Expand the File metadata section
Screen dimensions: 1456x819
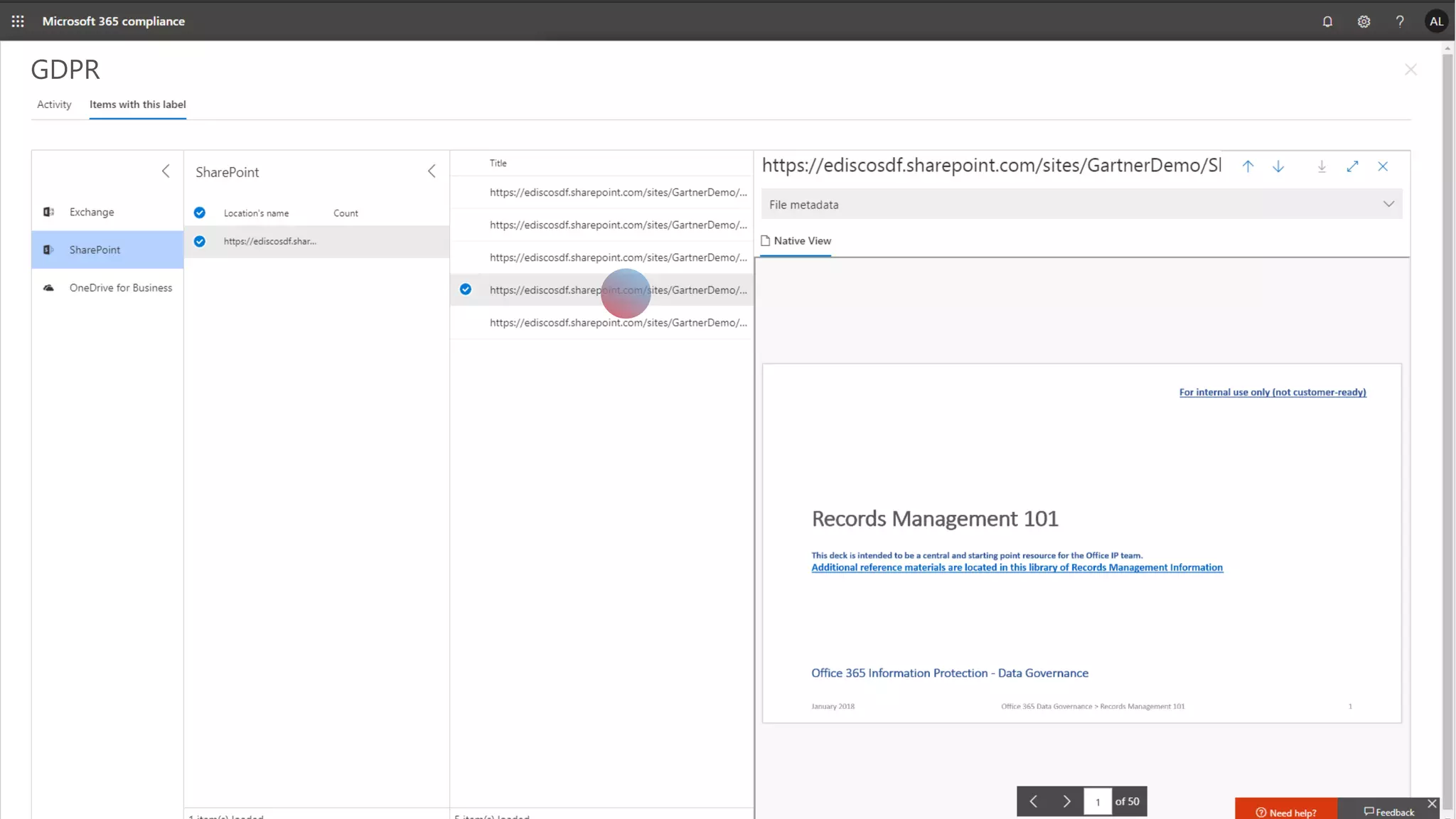[1388, 204]
